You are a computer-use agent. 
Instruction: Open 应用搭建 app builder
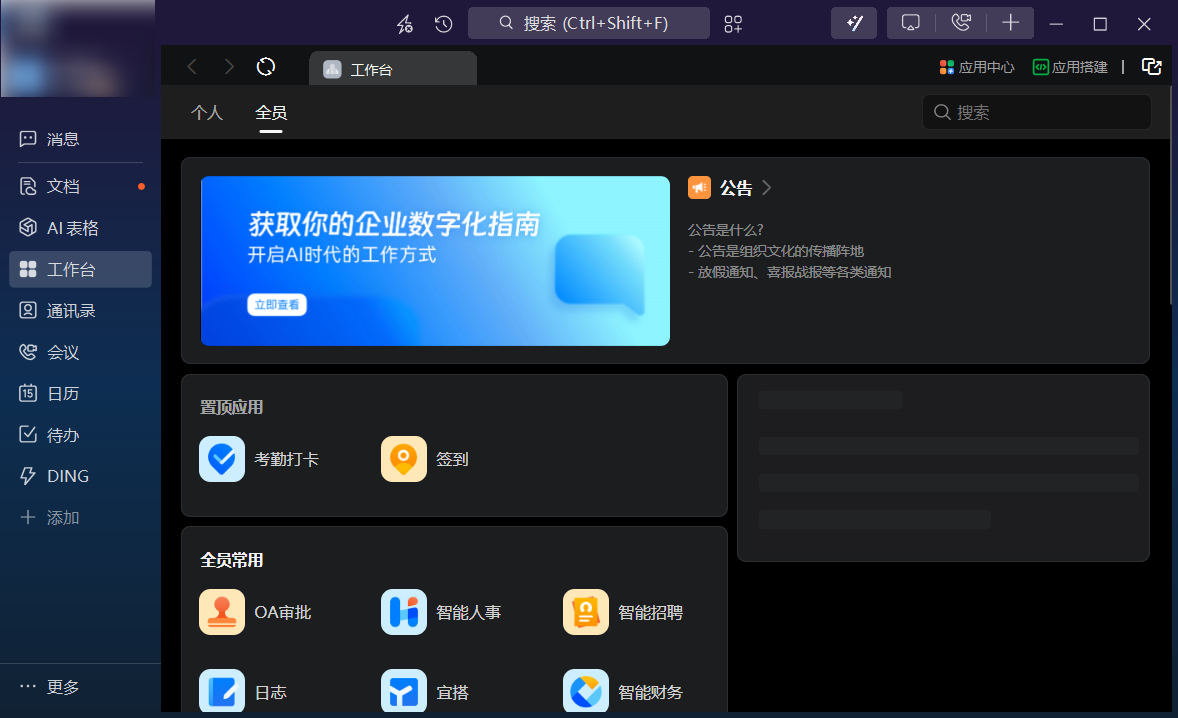(x=1070, y=68)
